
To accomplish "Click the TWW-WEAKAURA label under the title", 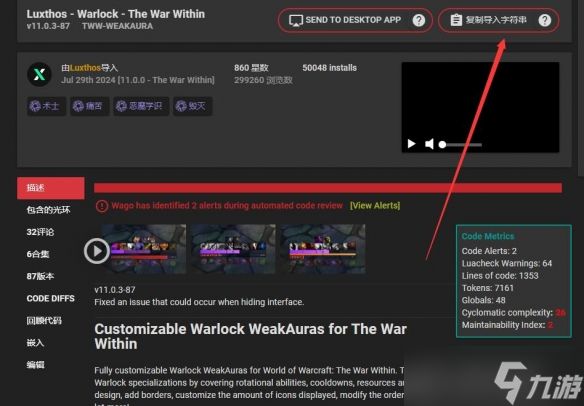I will (x=117, y=26).
